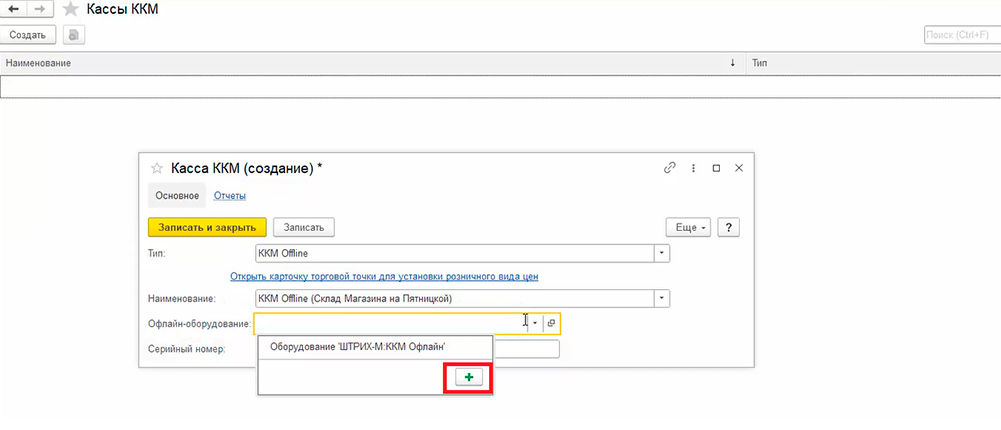The width and height of the screenshot is (1001, 430).
Task: Click the question mark help button
Action: point(729,227)
